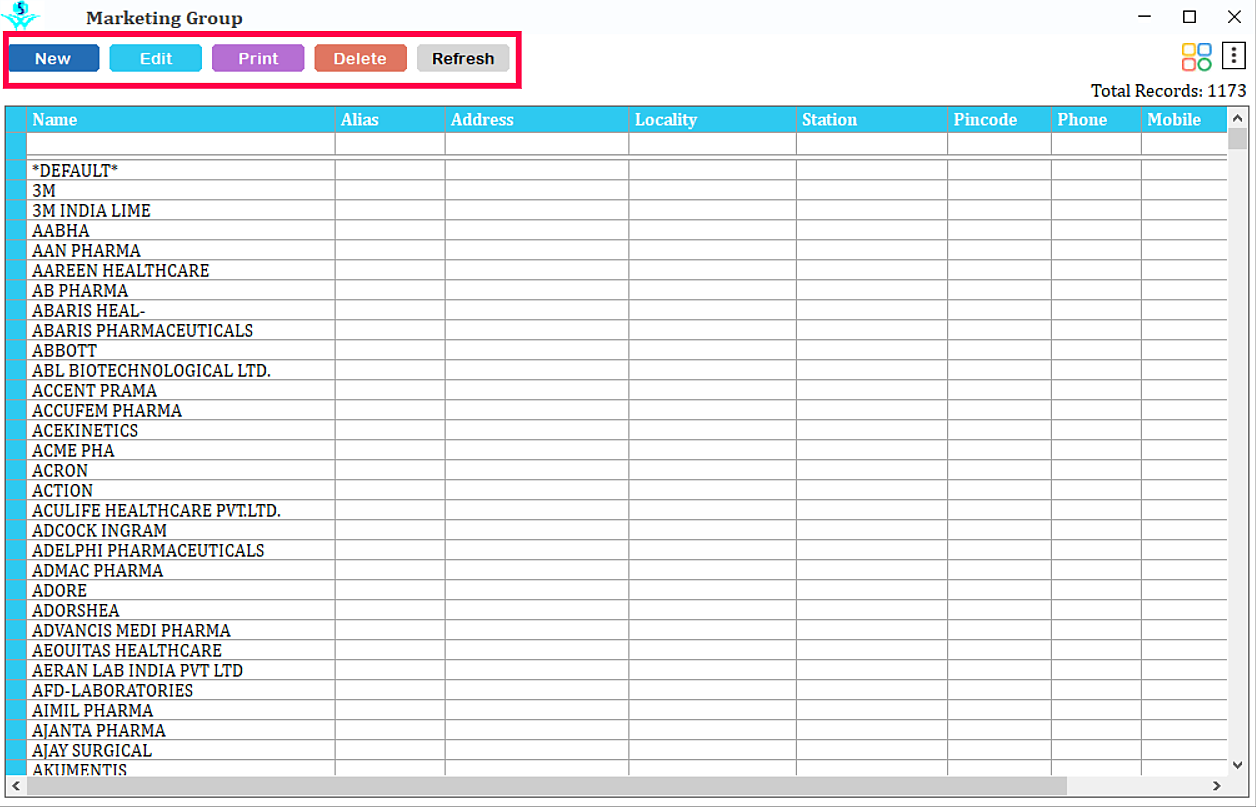Screen dimensions: 1256x807
Task: Focus the Pincode filter input field
Action: click(1000, 144)
